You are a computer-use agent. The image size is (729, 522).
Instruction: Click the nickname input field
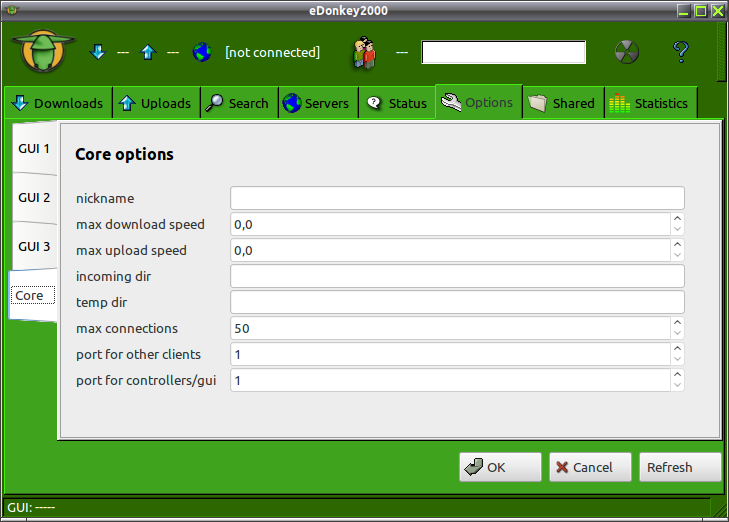[x=457, y=198]
